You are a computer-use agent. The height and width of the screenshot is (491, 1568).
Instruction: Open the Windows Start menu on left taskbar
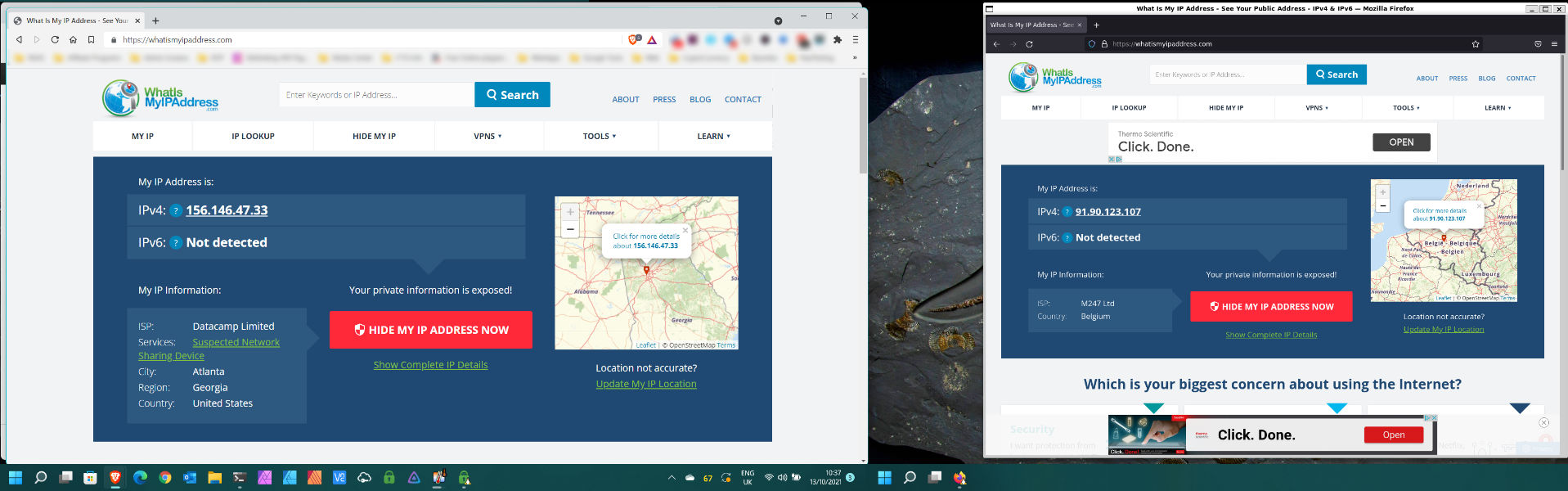click(x=15, y=478)
